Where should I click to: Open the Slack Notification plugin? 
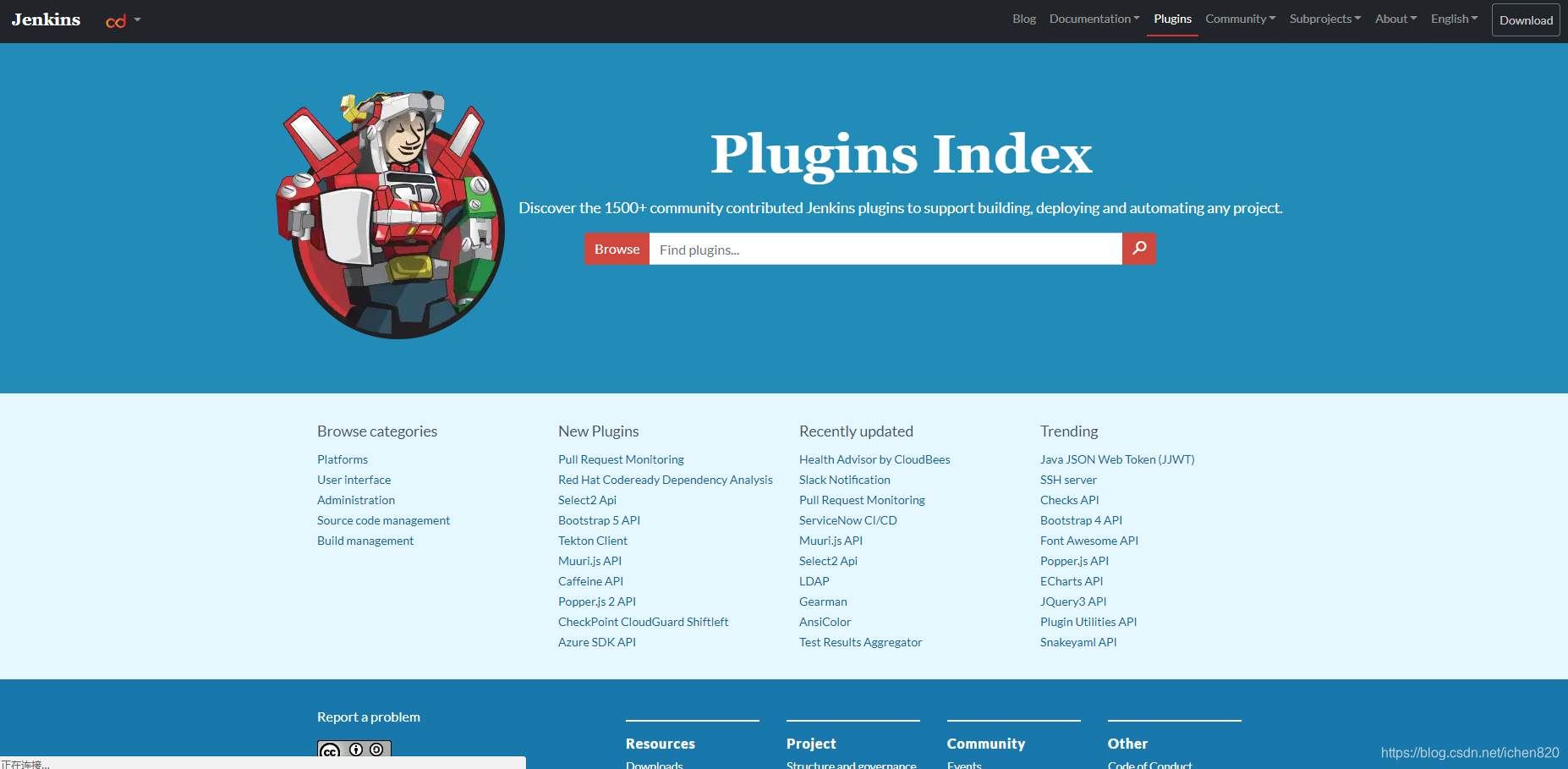[x=845, y=480]
